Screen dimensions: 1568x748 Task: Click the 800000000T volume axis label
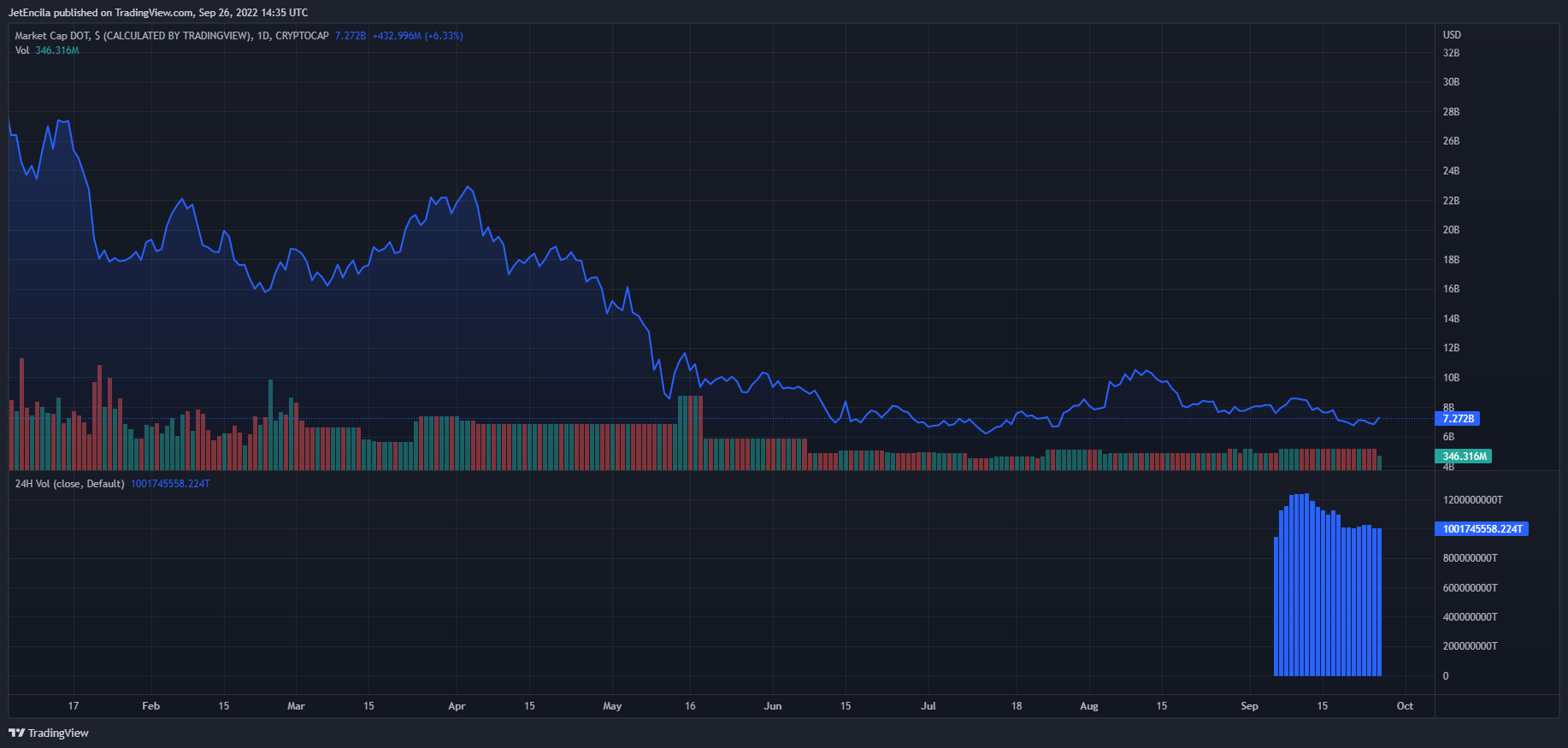tap(1470, 558)
